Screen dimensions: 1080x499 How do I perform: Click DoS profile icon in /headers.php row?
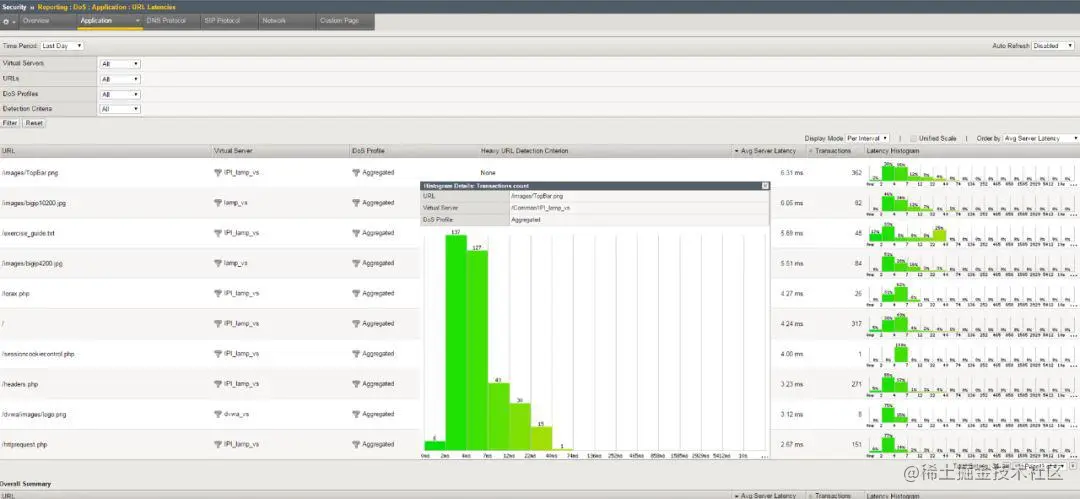point(356,384)
